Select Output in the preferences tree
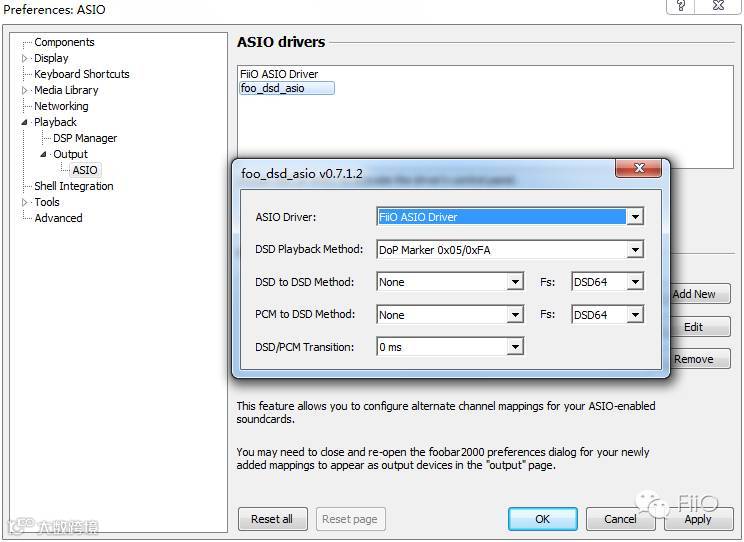The height and width of the screenshot is (542, 744). [70, 154]
